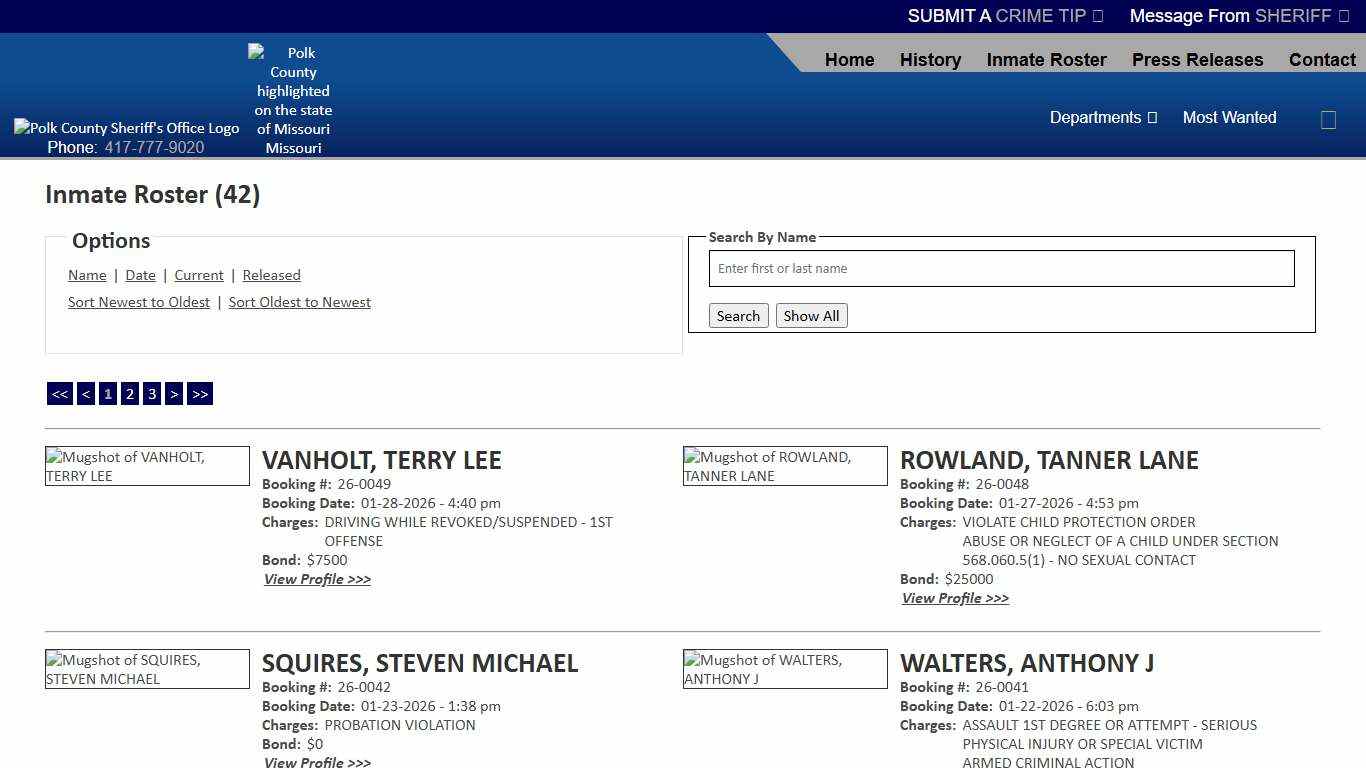Open the first page pagination icon
1366x768 pixels.
(x=107, y=393)
